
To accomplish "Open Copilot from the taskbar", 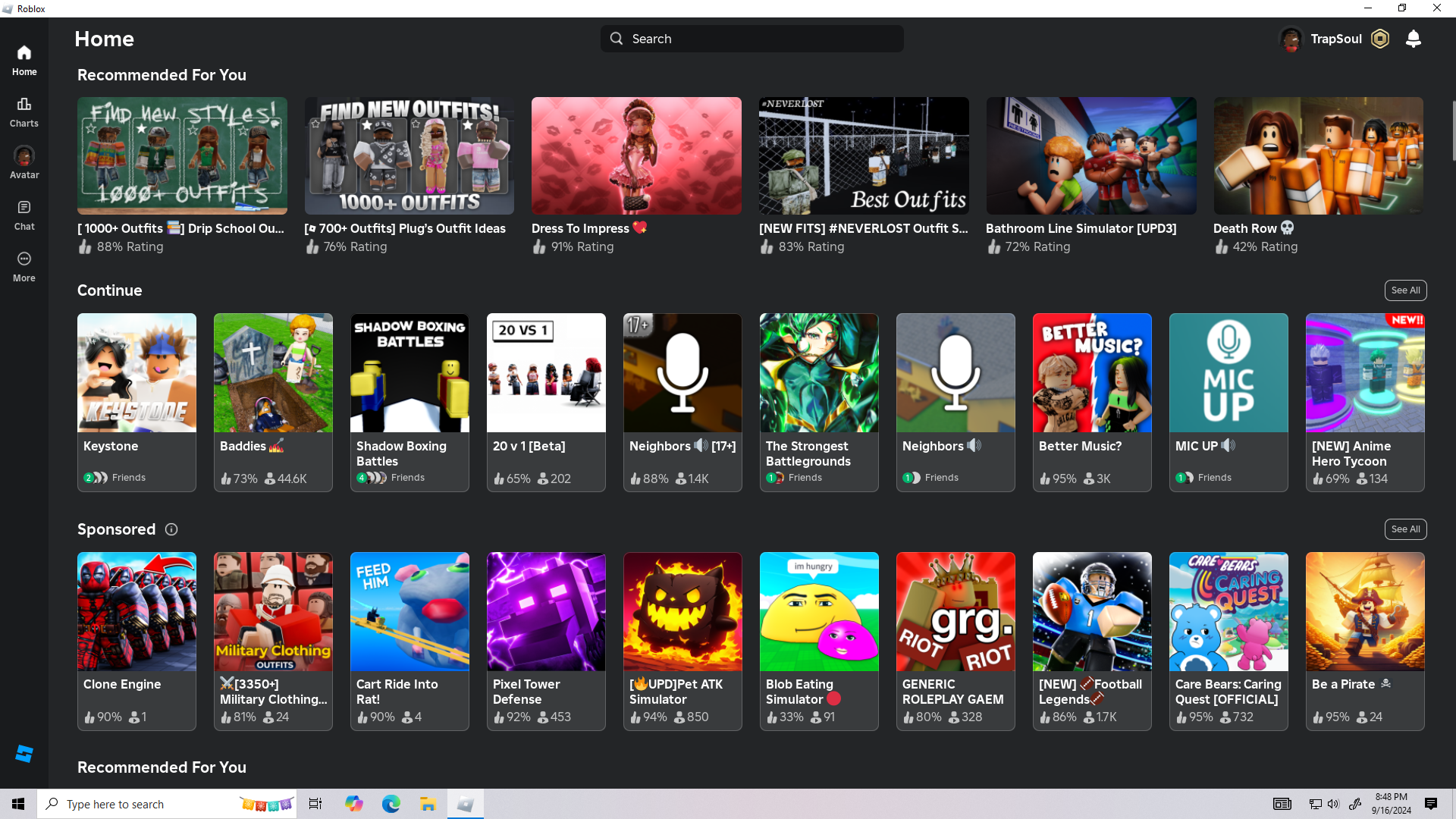I will click(x=353, y=804).
